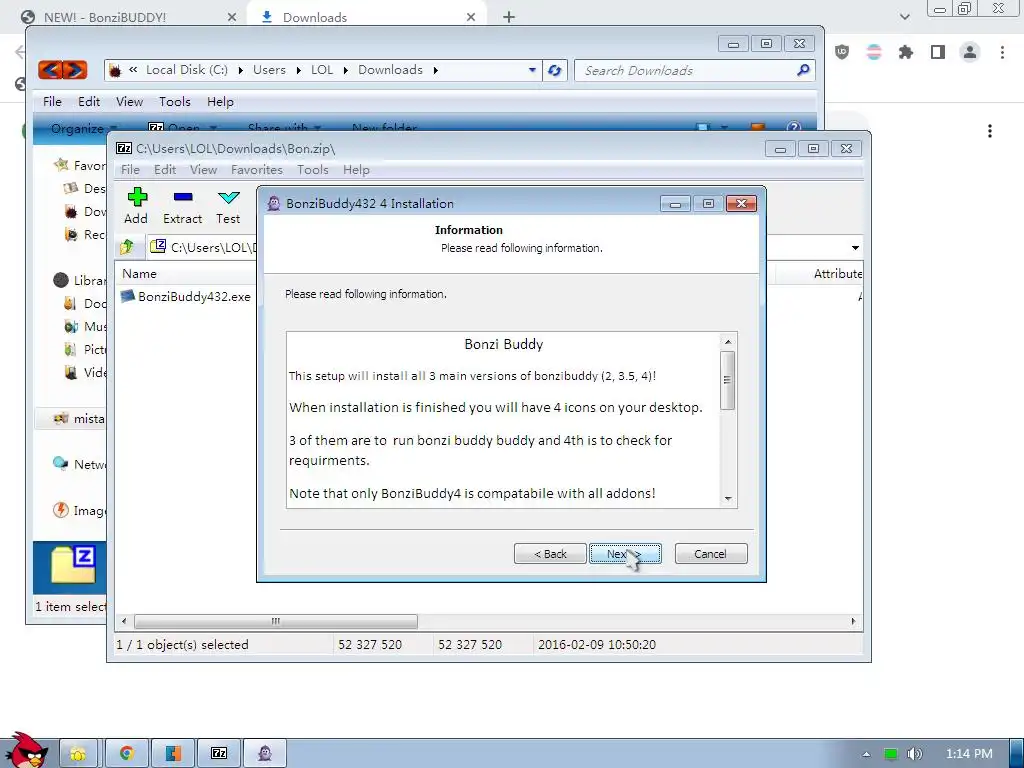The image size is (1024, 768).
Task: Switch to Downloads Chrome tab
Action: pos(366,18)
